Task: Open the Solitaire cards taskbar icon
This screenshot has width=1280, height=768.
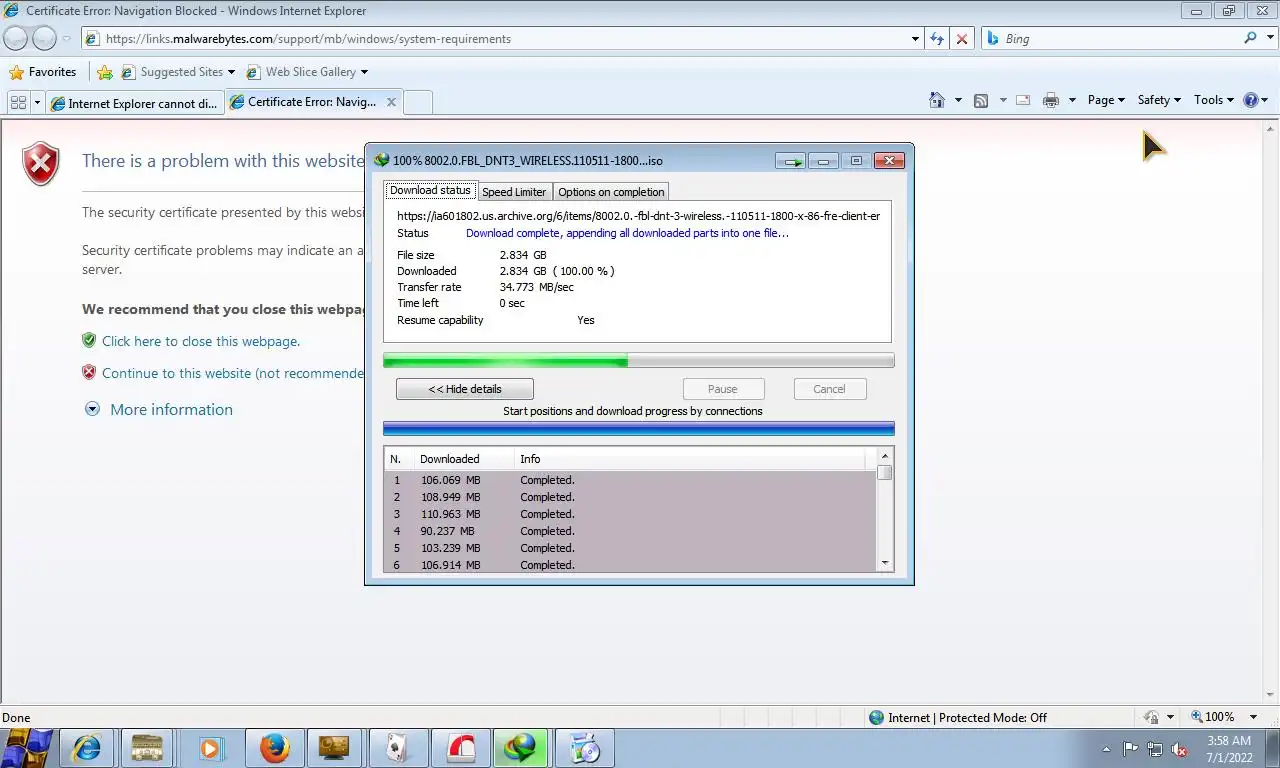Action: (397, 748)
